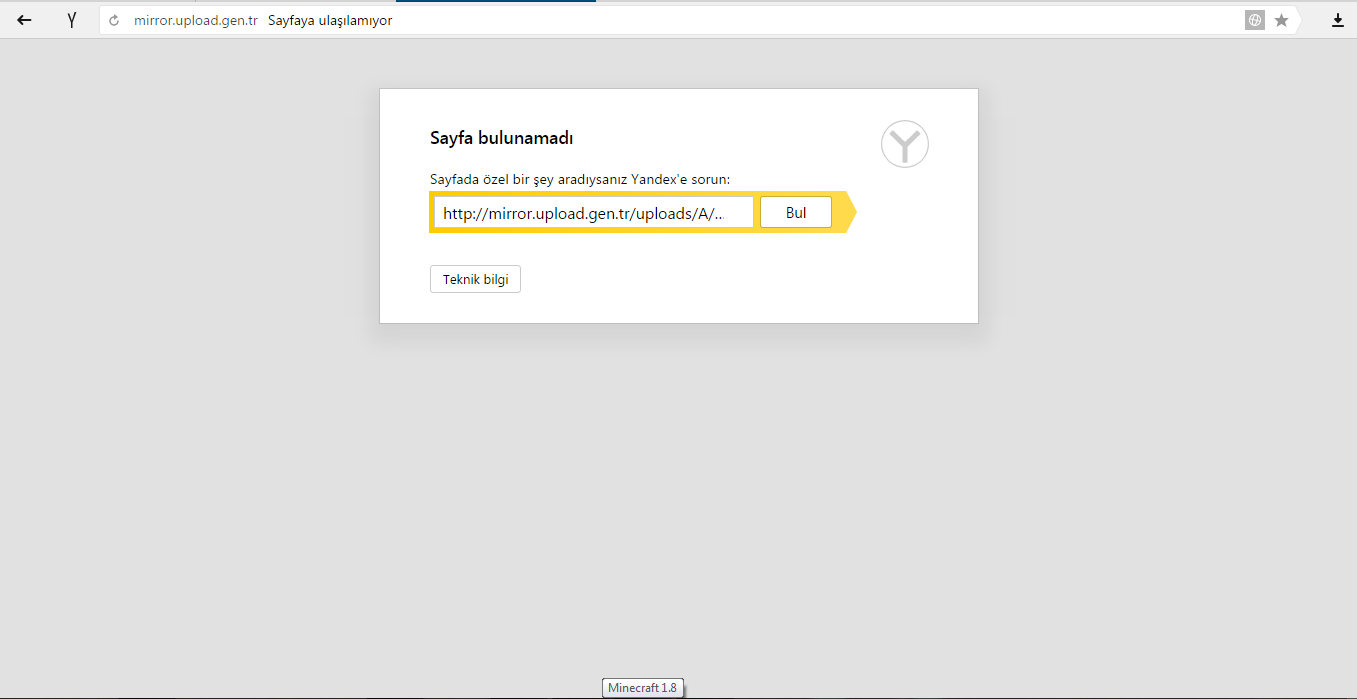The width and height of the screenshot is (1357, 699).
Task: Click 'Sayfaya ulaşılamıyor' title text
Action: pyautogui.click(x=330, y=20)
